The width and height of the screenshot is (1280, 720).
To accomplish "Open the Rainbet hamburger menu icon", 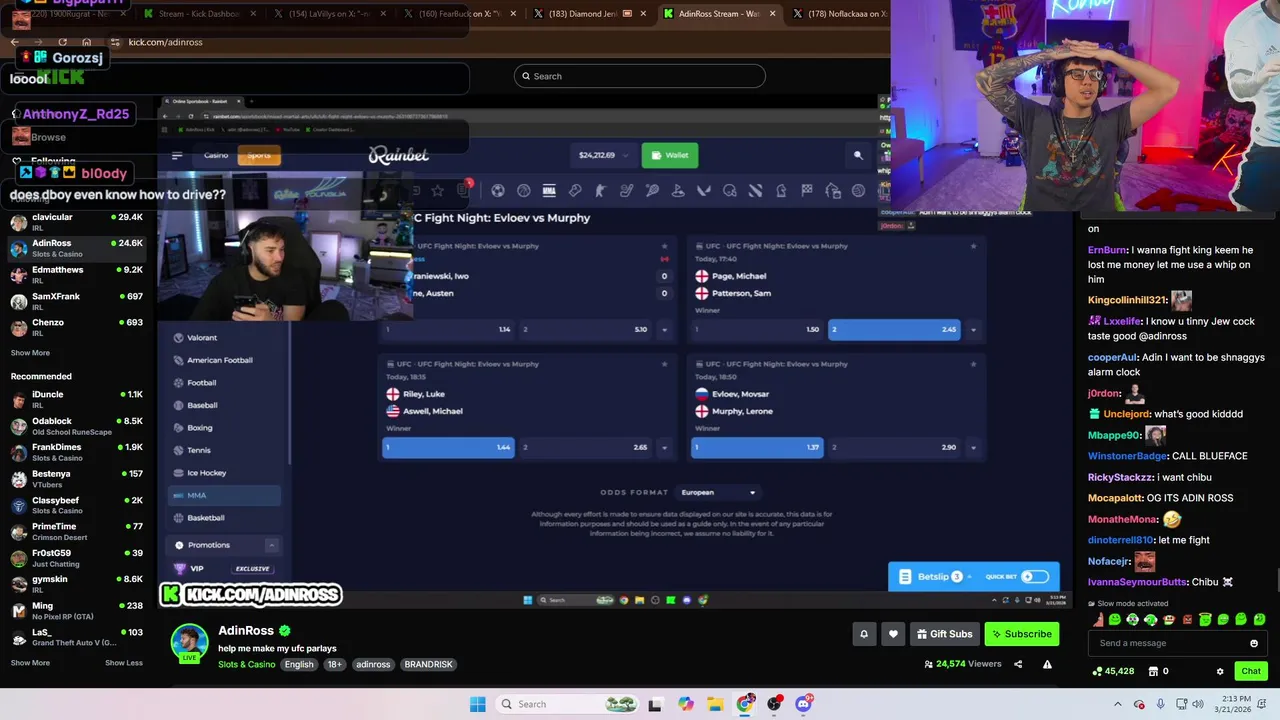I will pyautogui.click(x=177, y=155).
